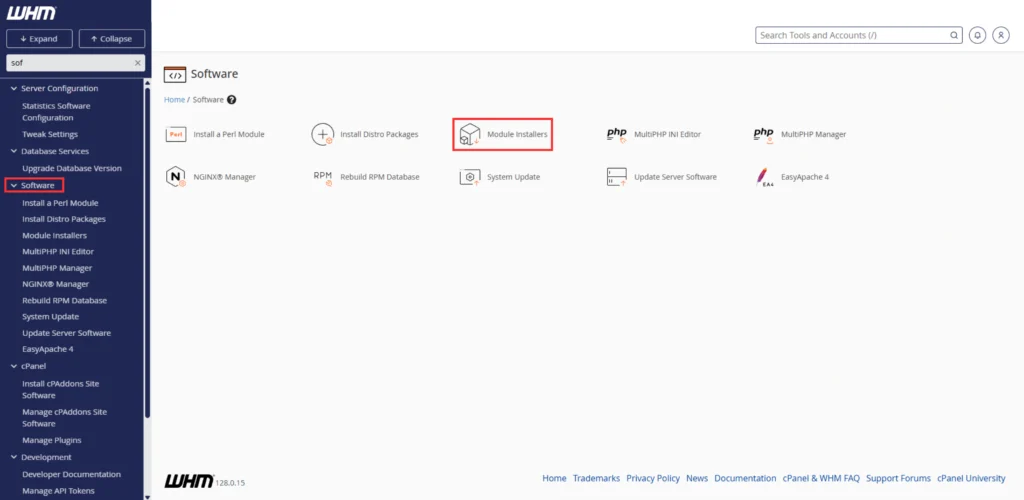Viewport: 1024px width, 500px height.
Task: Open Developer Documentation in sidebar
Action: (71, 475)
